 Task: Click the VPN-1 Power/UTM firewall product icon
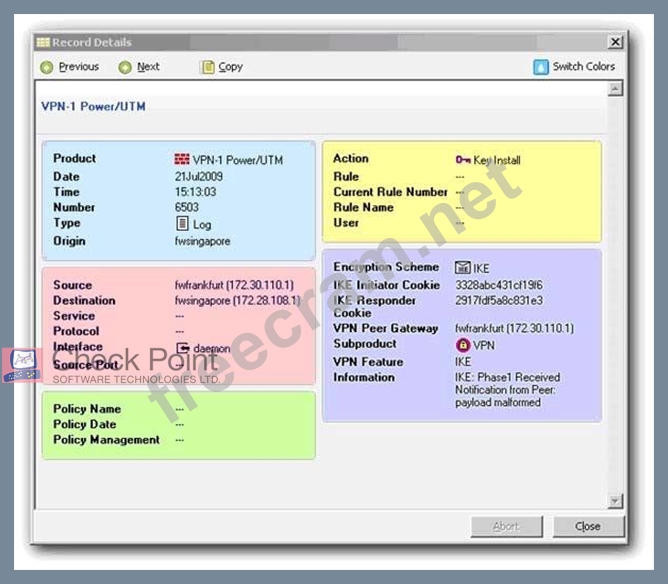182,159
